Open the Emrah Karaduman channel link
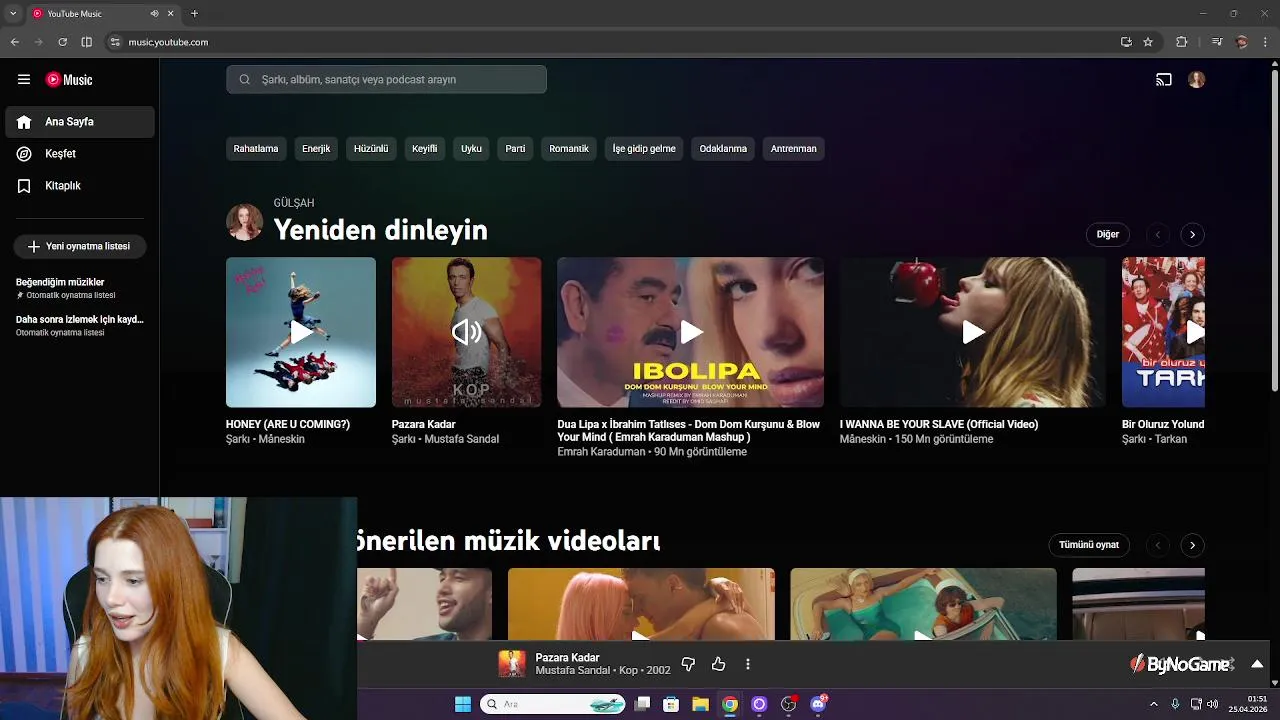The image size is (1280, 720). pos(601,452)
